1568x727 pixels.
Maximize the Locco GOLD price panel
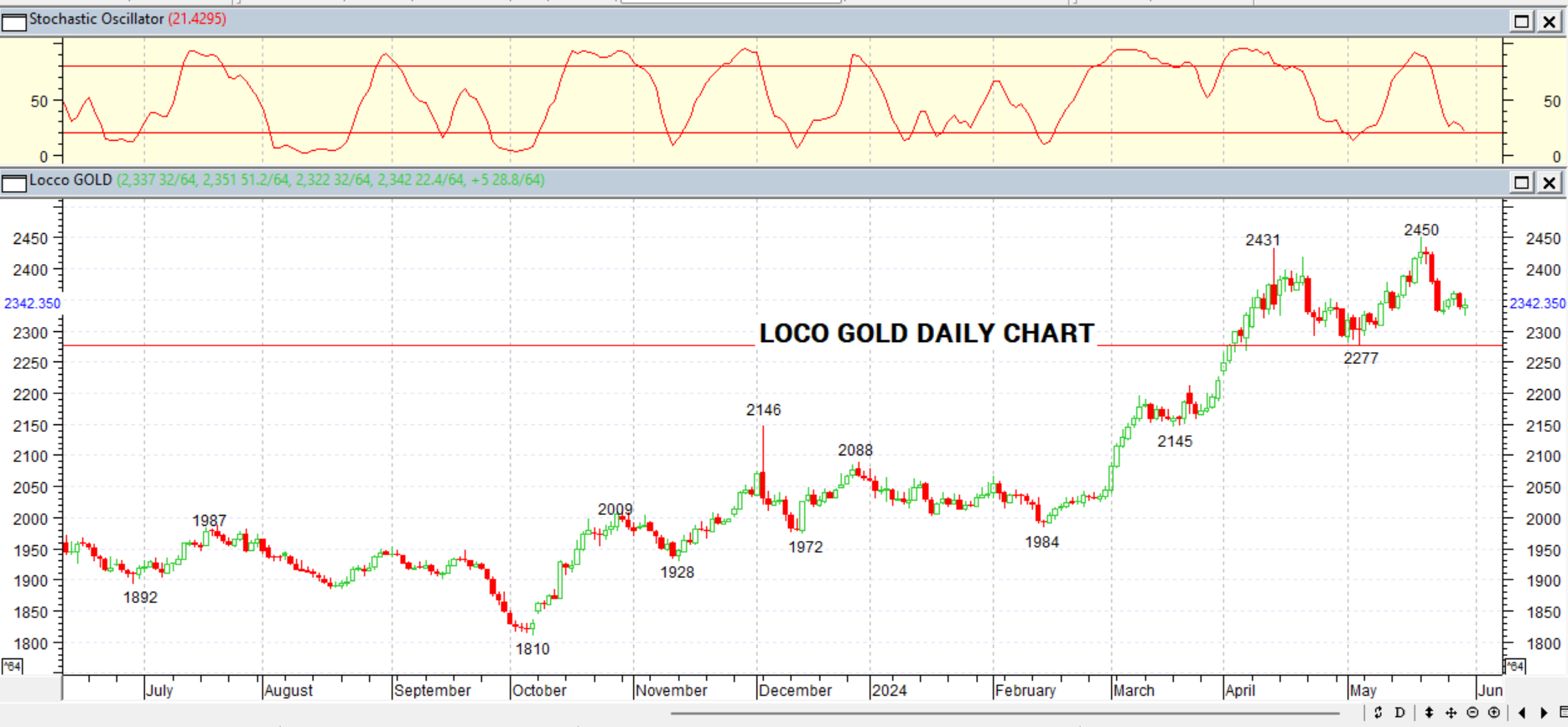click(x=1522, y=182)
